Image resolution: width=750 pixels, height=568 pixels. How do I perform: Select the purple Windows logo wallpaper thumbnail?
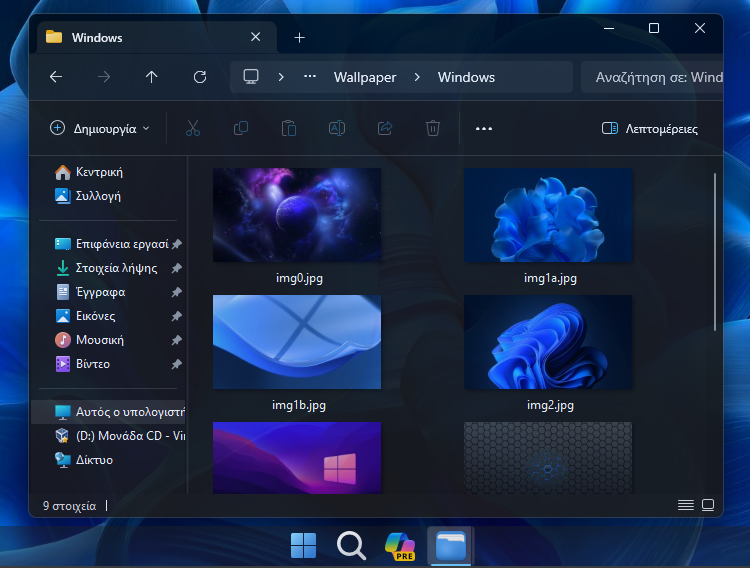point(297,457)
